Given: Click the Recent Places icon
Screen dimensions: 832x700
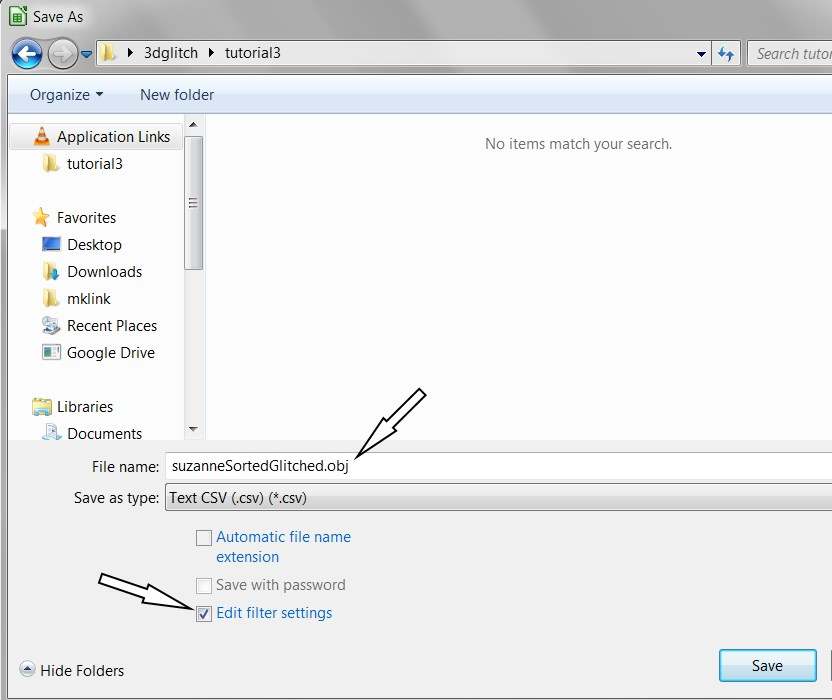Looking at the screenshot, I should 51,325.
